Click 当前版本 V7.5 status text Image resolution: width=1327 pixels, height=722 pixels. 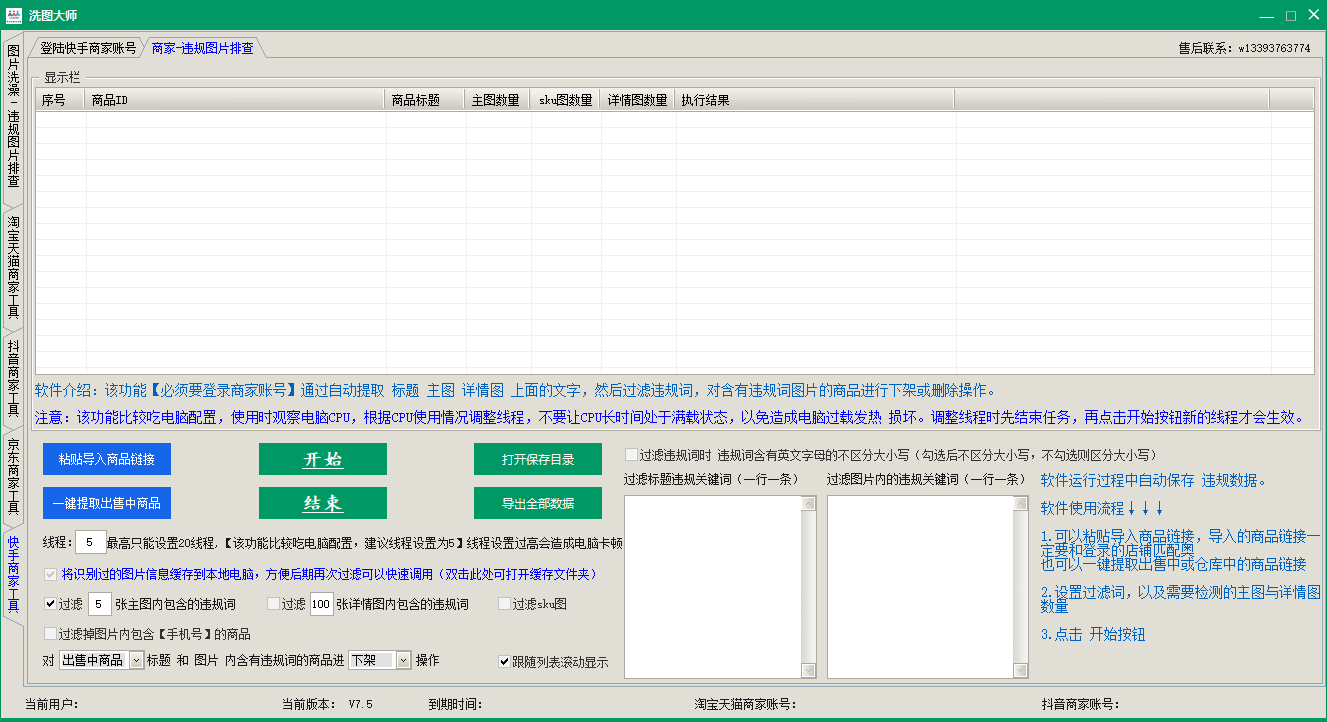click(327, 704)
